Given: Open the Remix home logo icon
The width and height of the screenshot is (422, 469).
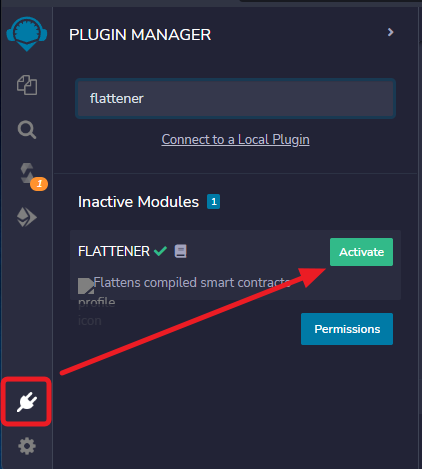Looking at the screenshot, I should click(x=27, y=34).
